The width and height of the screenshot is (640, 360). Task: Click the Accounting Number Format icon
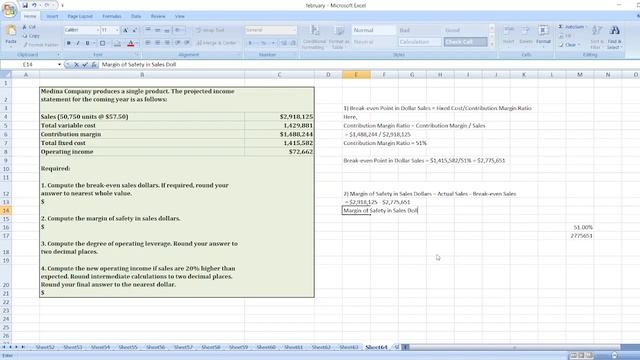coord(250,43)
